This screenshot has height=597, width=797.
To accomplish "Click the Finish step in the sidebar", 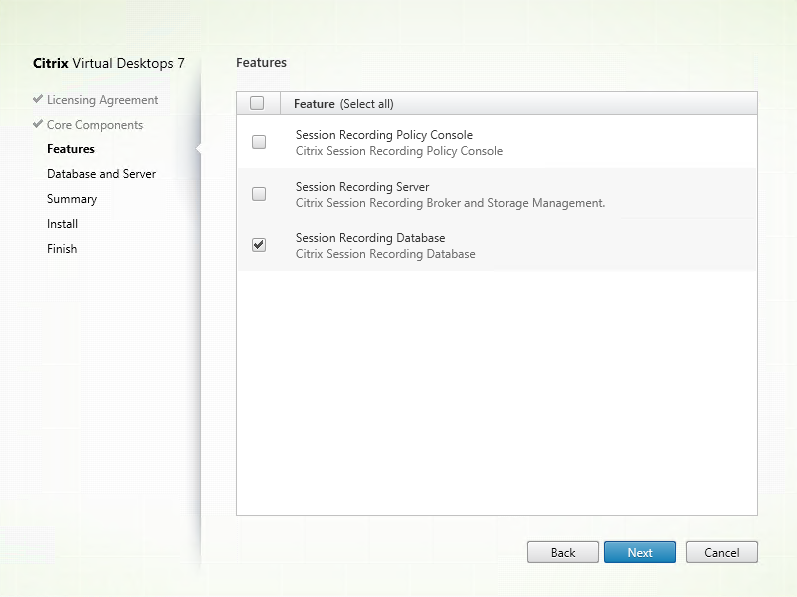I will tap(62, 249).
